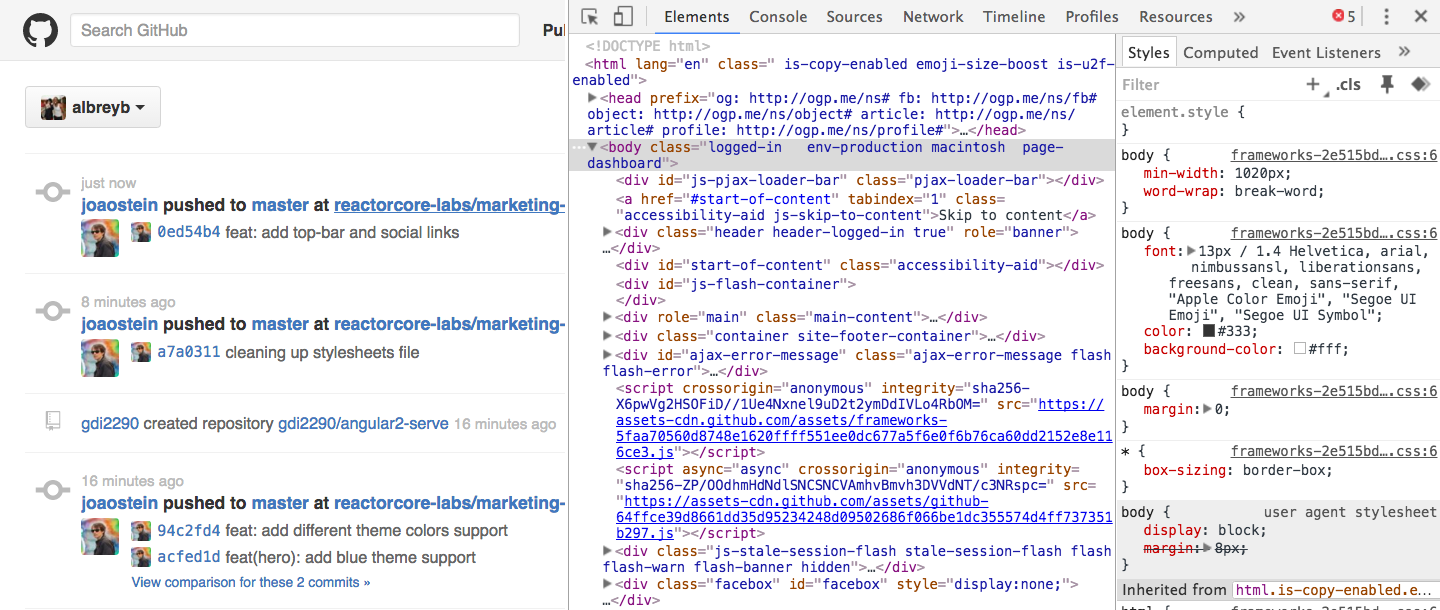Focus the Search GitHub input field
The height and width of the screenshot is (610, 1440).
pos(295,30)
